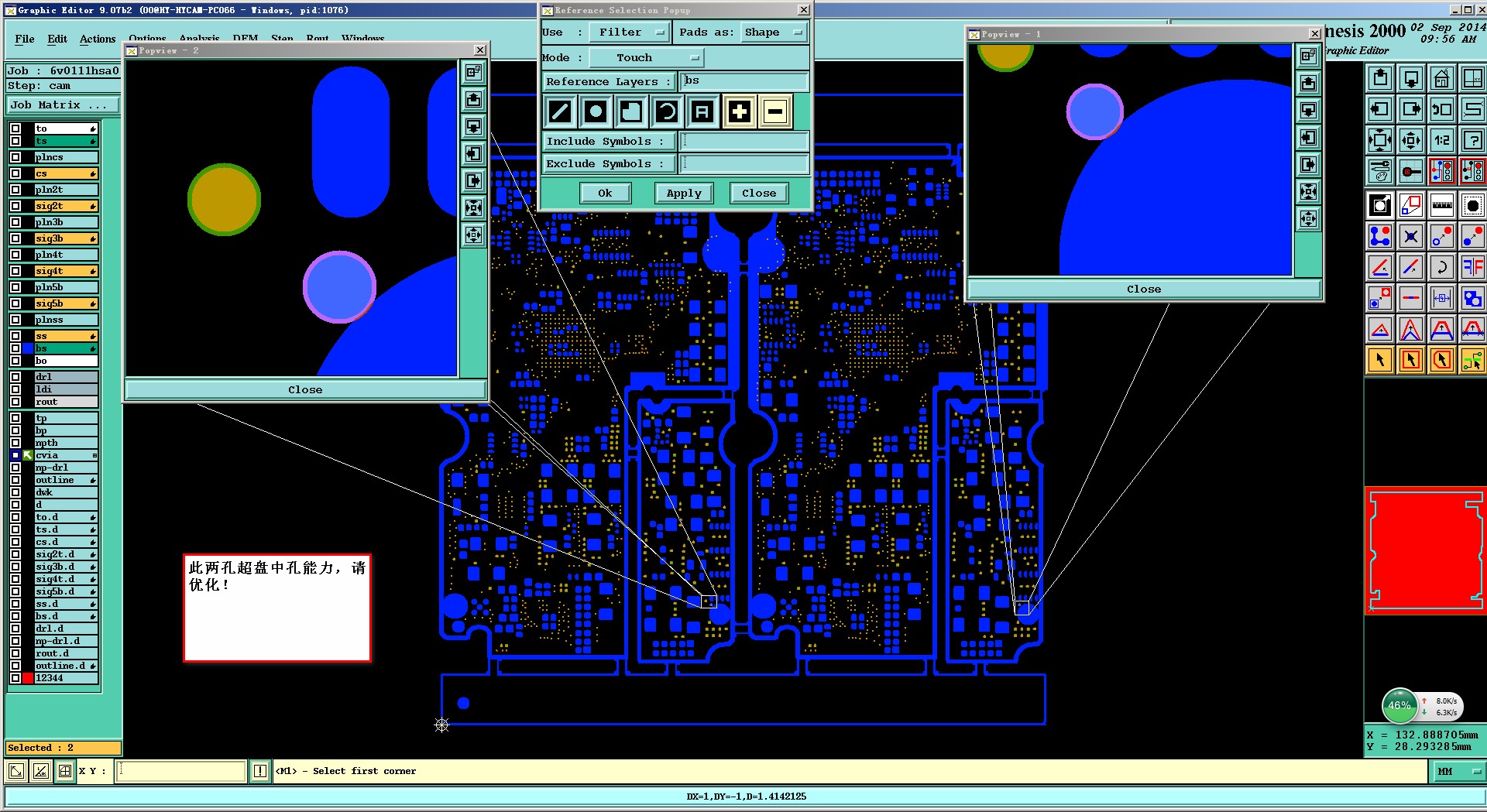Click the window selection icon near XY field
Image resolution: width=1487 pixels, height=812 pixels.
coord(65,771)
